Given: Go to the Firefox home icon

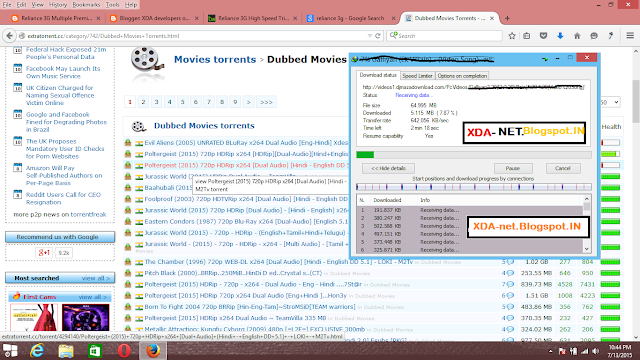Looking at the screenshot, I should [x=577, y=36].
